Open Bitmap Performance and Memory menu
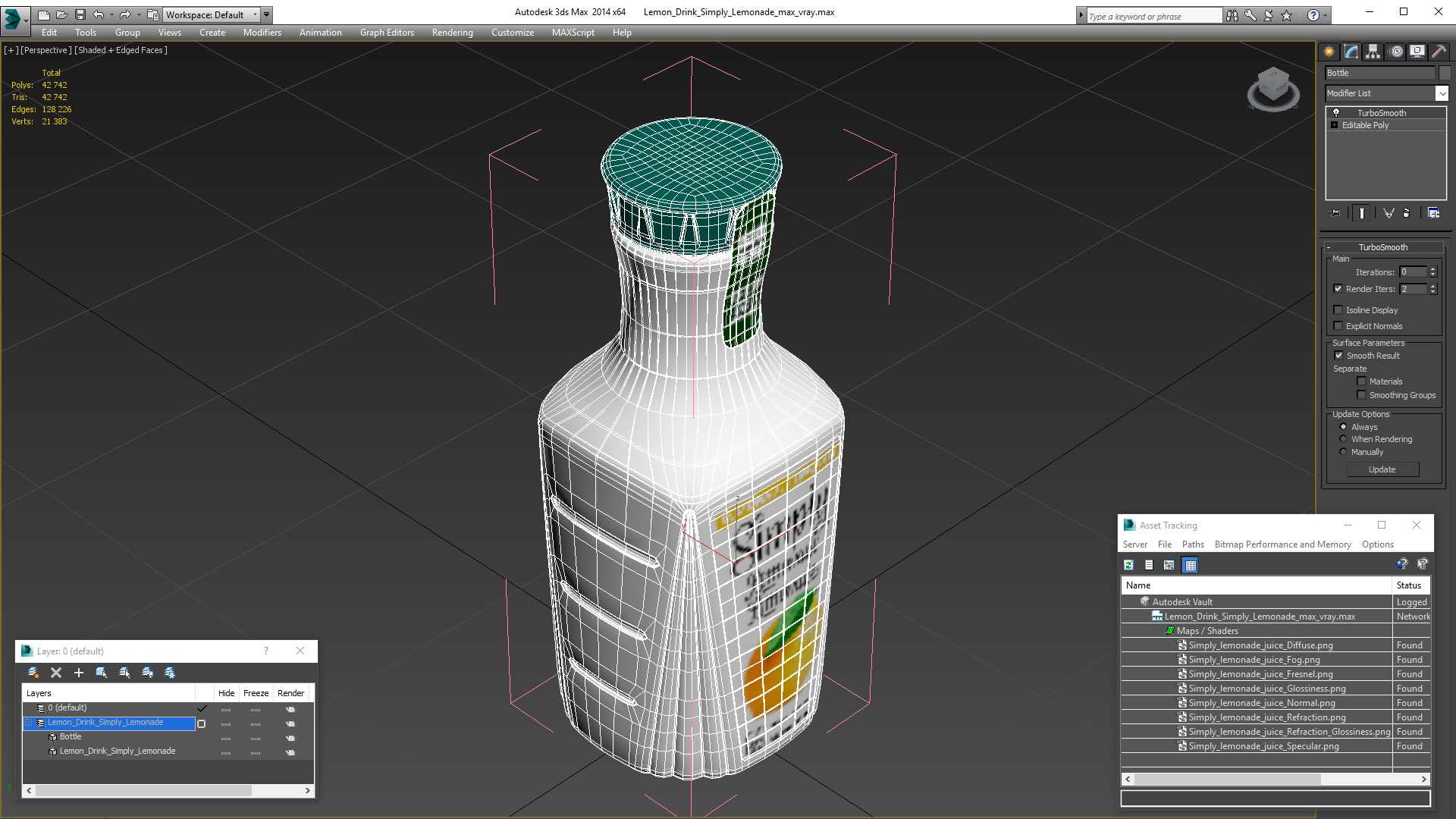Screen dimensions: 1456x819 1283,544
